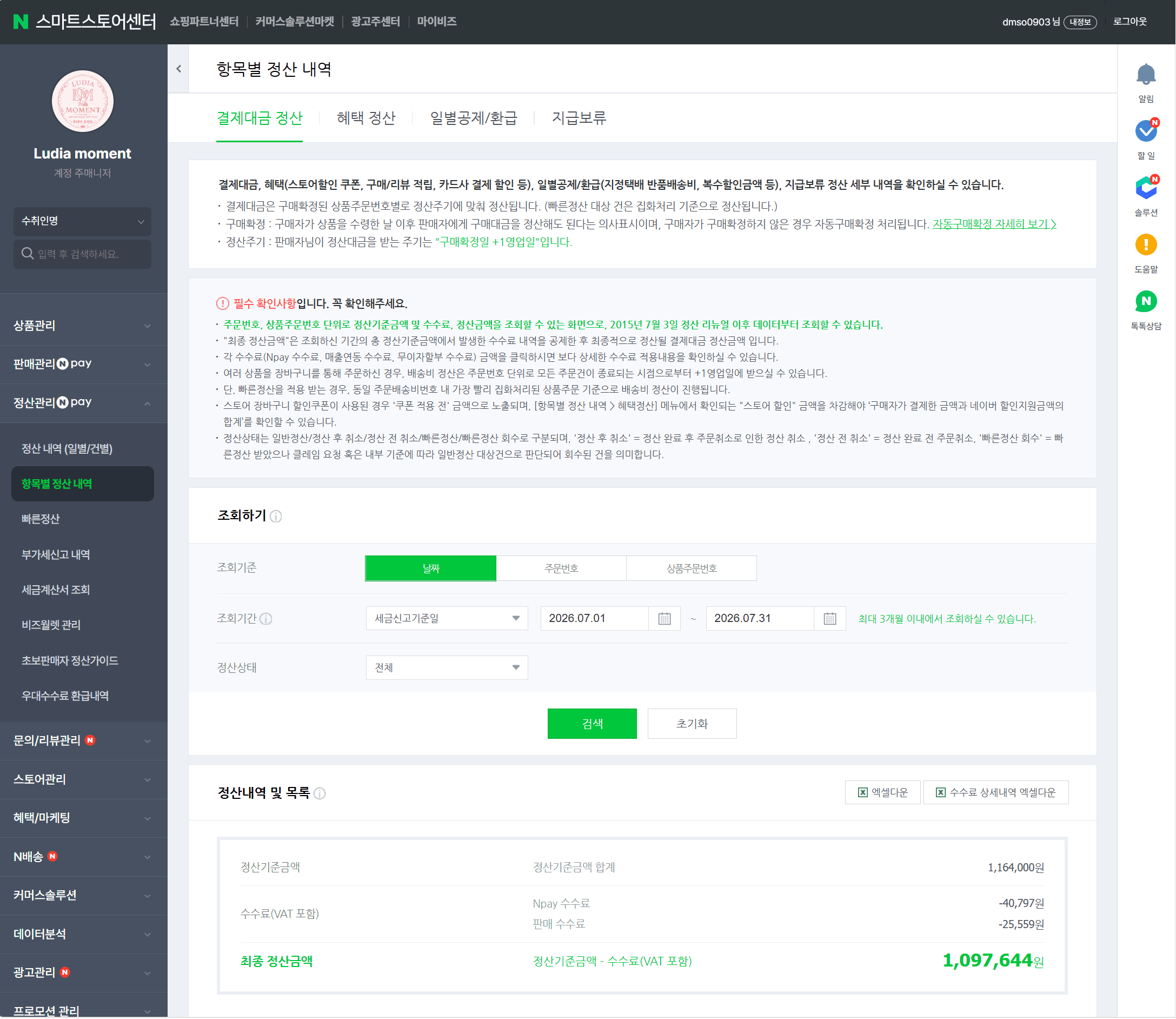1176x1019 pixels.
Task: Switch to the 지급보류 tab
Action: (x=579, y=118)
